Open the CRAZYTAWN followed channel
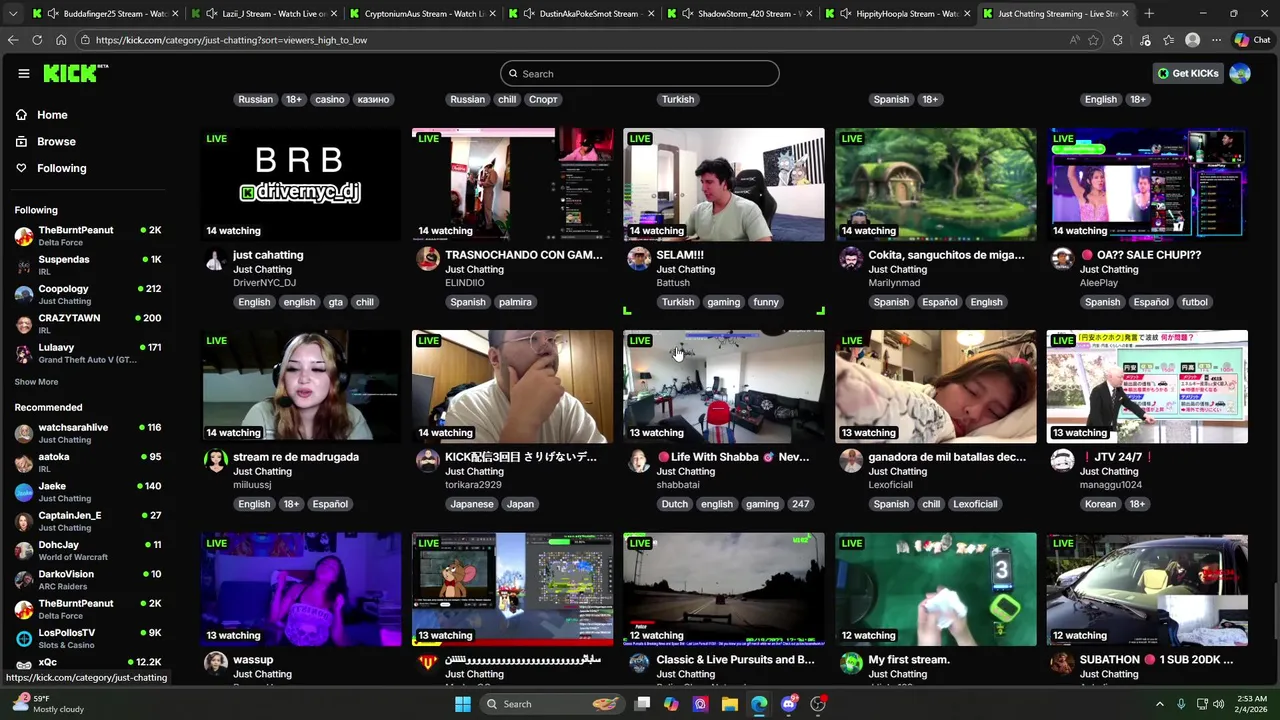This screenshot has width=1280, height=720. pos(88,323)
